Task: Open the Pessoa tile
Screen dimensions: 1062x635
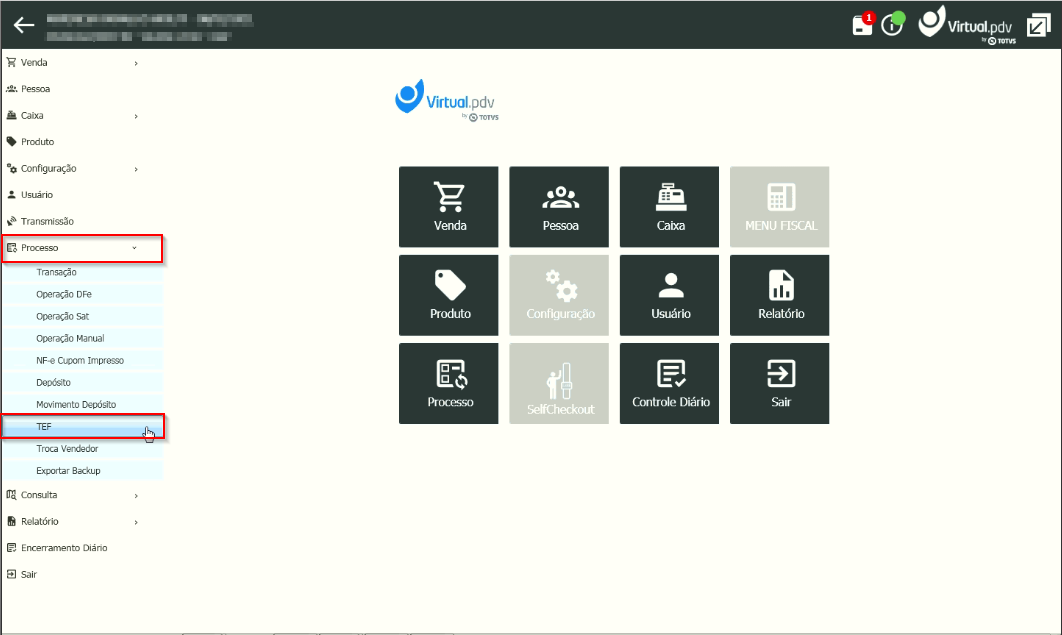Action: 559,206
